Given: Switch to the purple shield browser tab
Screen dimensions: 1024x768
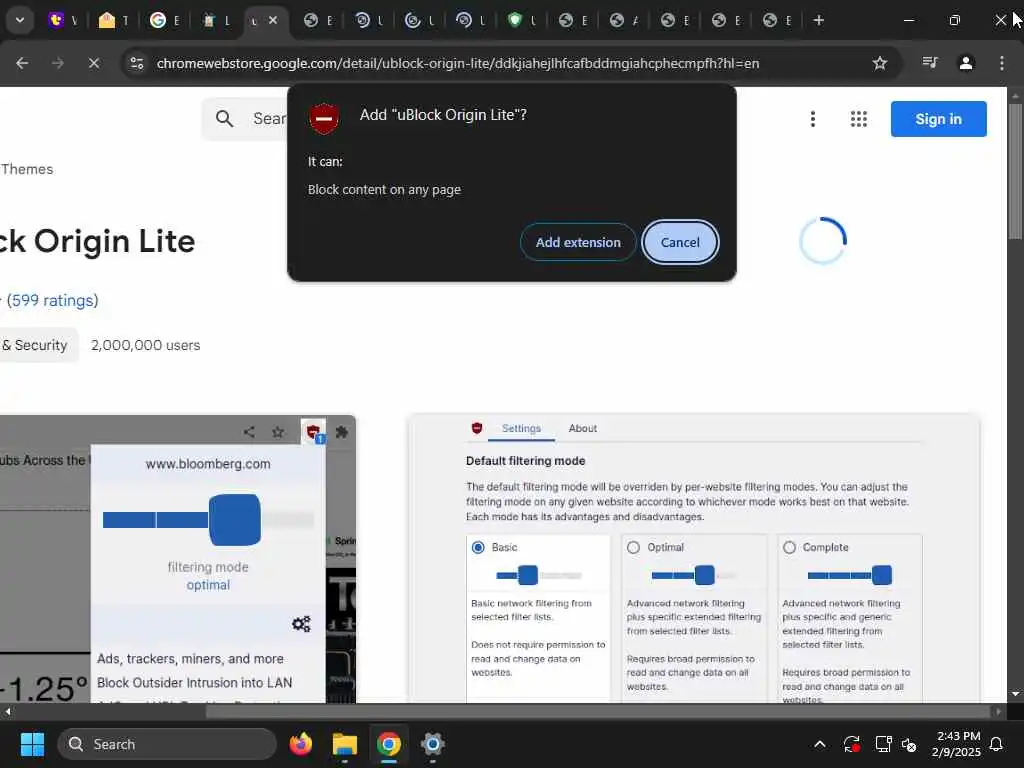Looking at the screenshot, I should coord(57,20).
